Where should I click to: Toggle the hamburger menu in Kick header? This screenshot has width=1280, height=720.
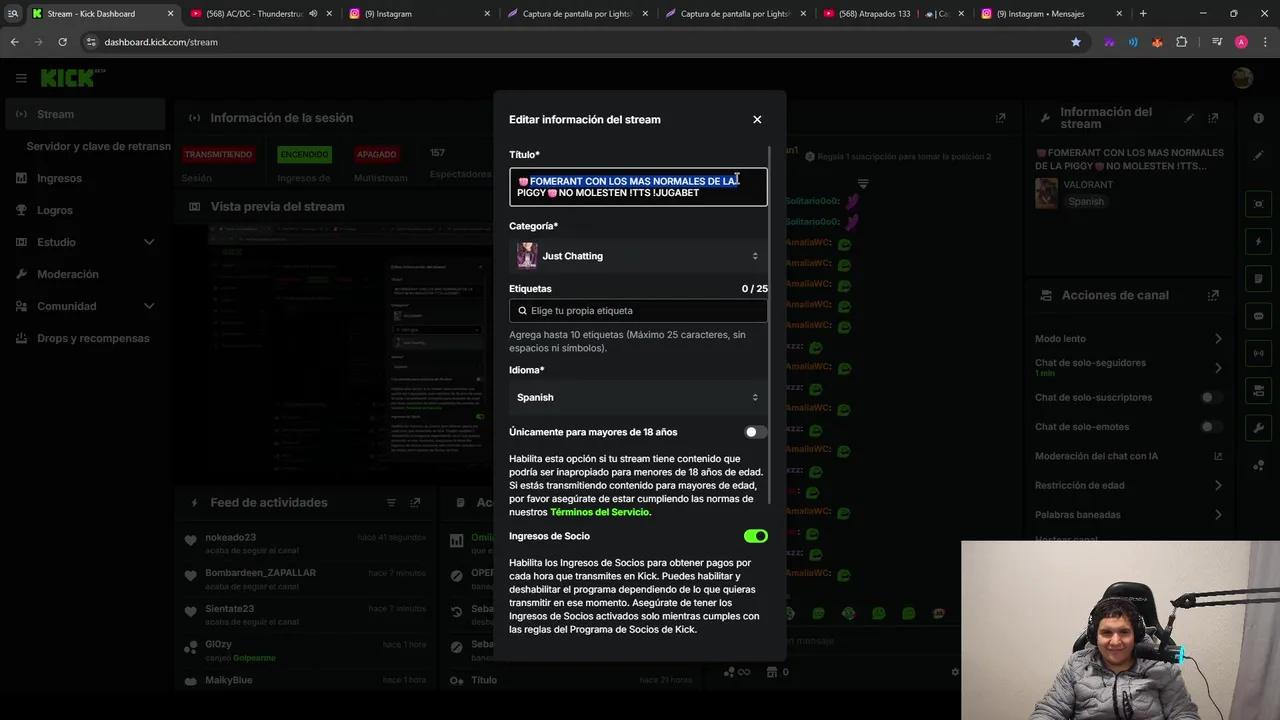click(x=21, y=78)
